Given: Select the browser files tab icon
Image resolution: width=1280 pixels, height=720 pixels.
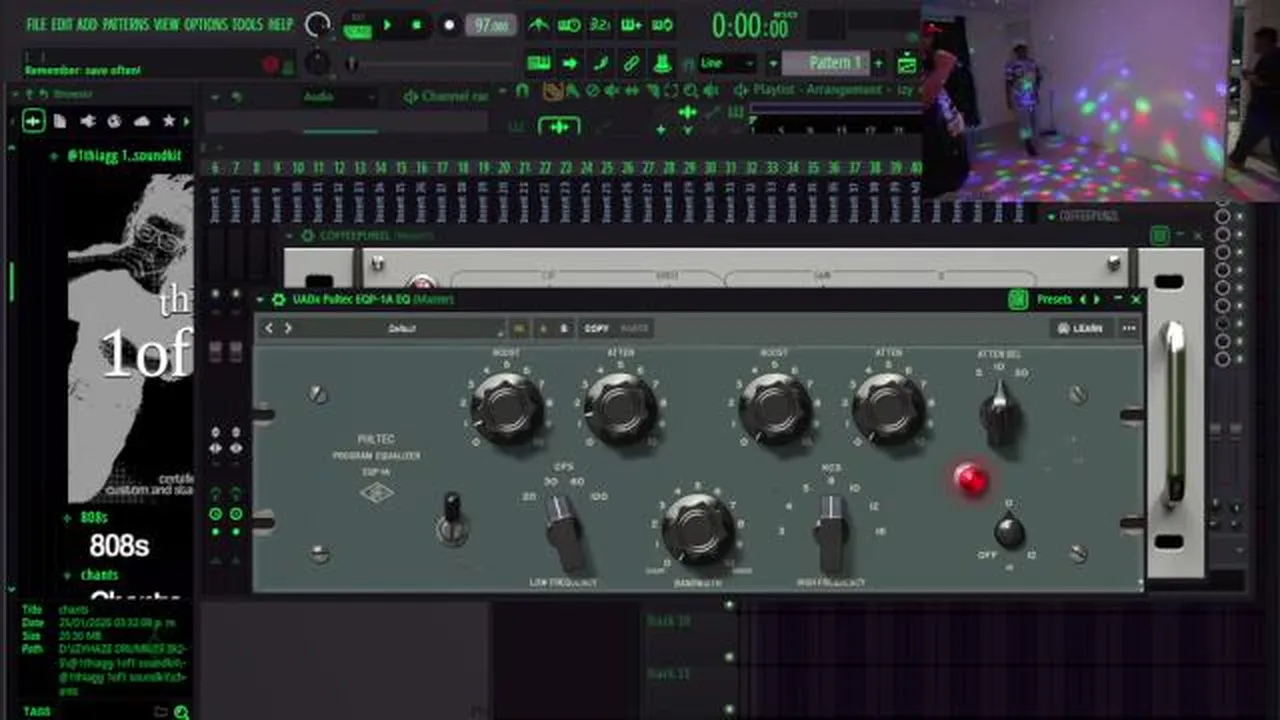Looking at the screenshot, I should click(60, 121).
